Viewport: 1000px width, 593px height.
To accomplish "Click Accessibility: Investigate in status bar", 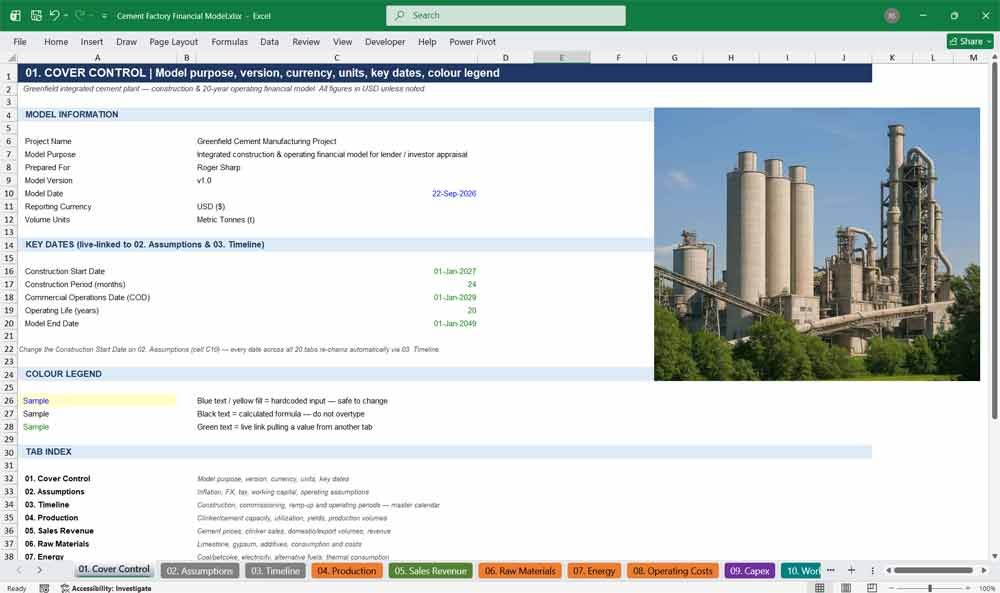I will [x=106, y=588].
